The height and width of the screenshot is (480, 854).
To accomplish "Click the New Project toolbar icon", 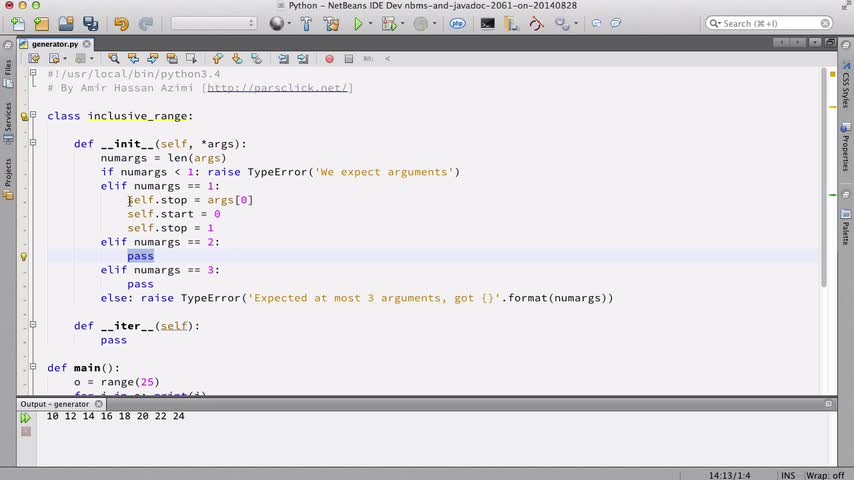I will (41, 23).
